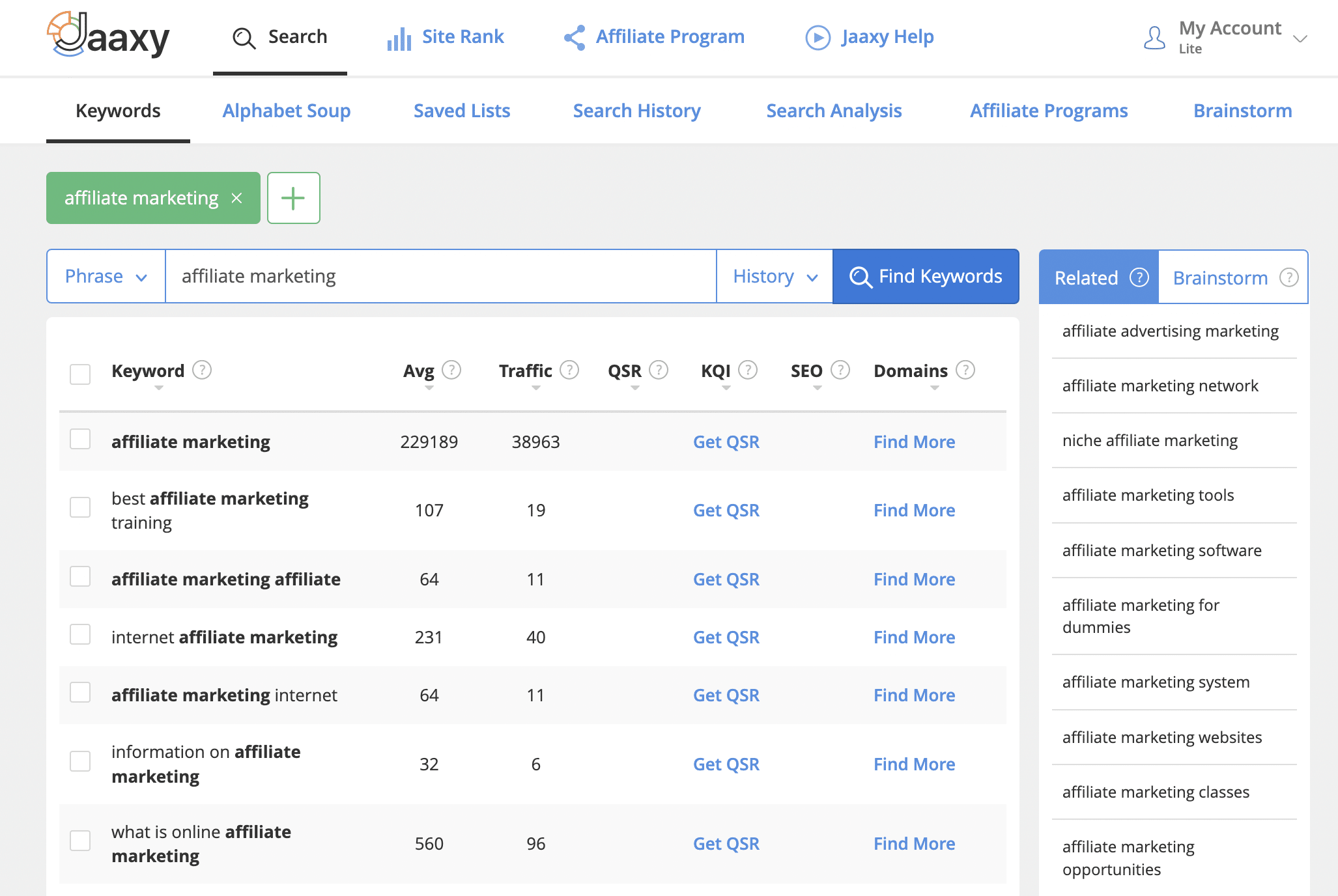Toggle the select-all keywords checkbox

[x=80, y=374]
